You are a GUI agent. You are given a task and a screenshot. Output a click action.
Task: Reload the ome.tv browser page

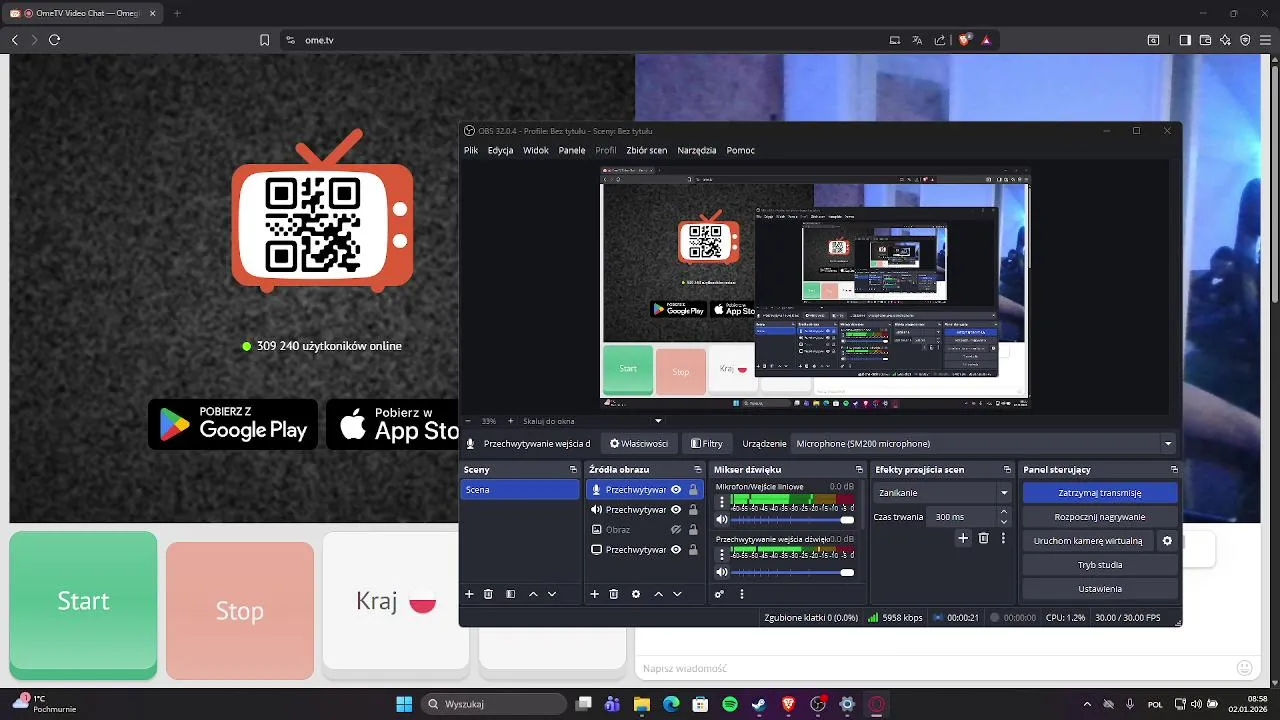coord(55,40)
